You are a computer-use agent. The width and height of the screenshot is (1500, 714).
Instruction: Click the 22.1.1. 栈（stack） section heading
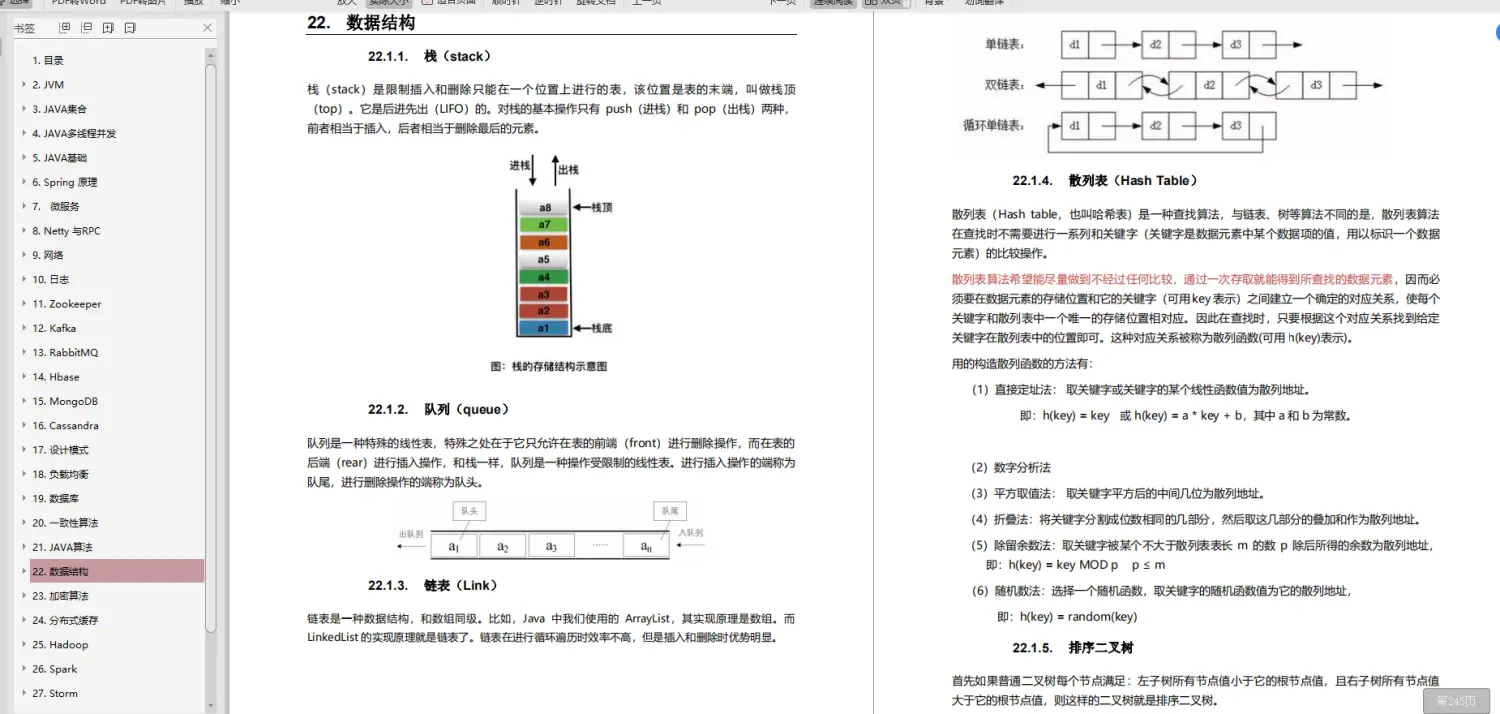tap(430, 56)
